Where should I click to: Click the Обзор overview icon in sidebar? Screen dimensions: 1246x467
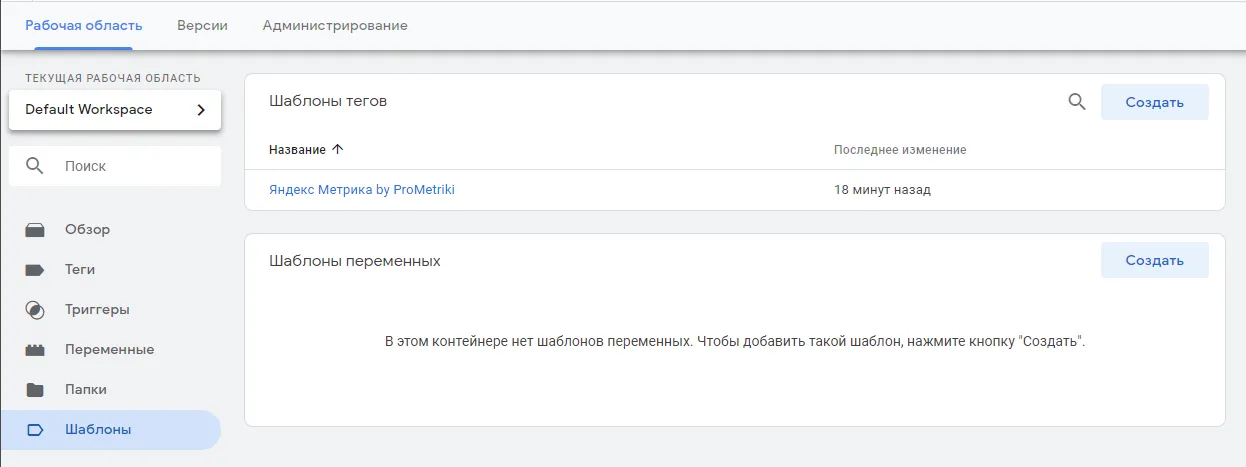pyautogui.click(x=35, y=230)
